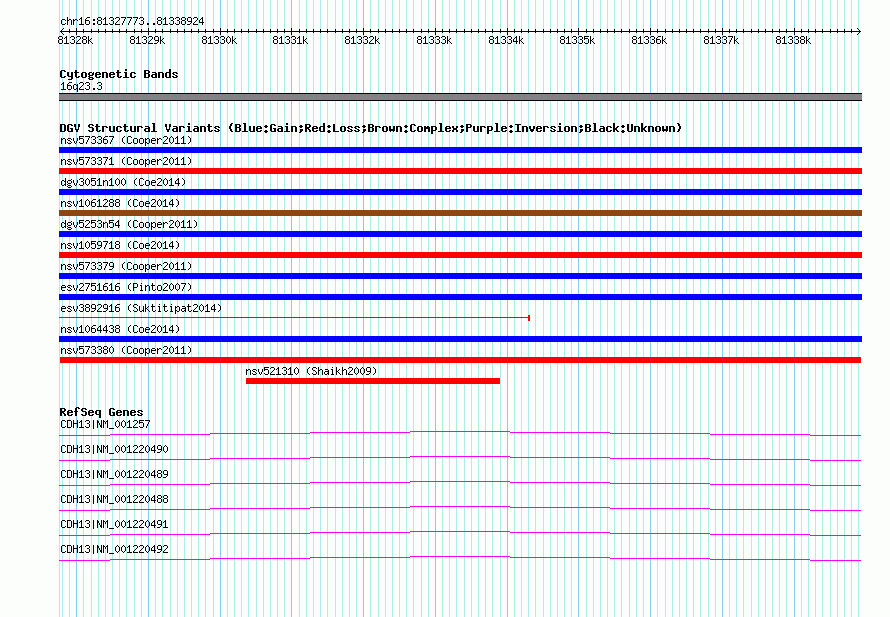Click the 81333k ruler tick label
The image size is (890, 617).
pos(434,40)
